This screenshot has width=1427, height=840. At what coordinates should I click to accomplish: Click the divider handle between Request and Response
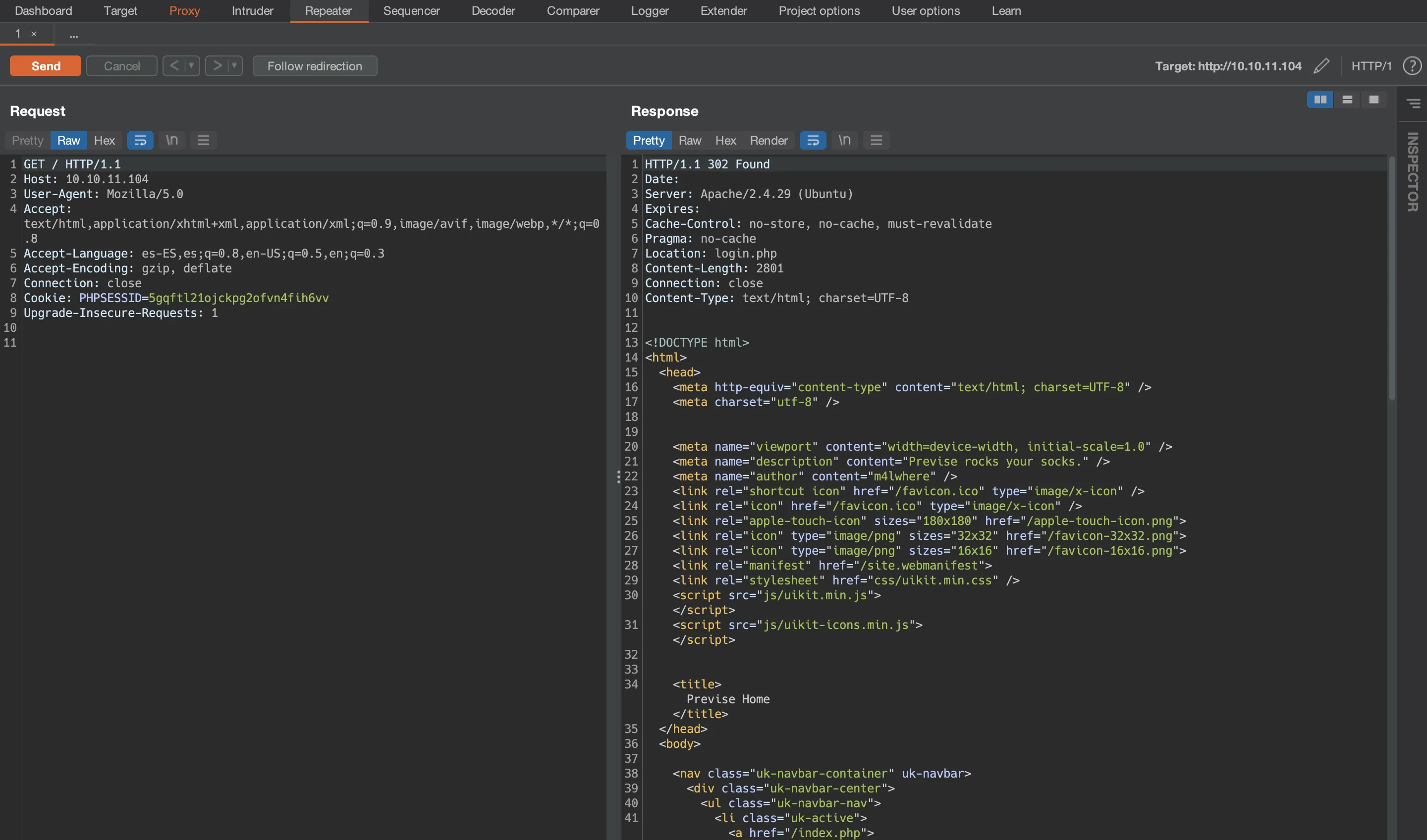618,476
